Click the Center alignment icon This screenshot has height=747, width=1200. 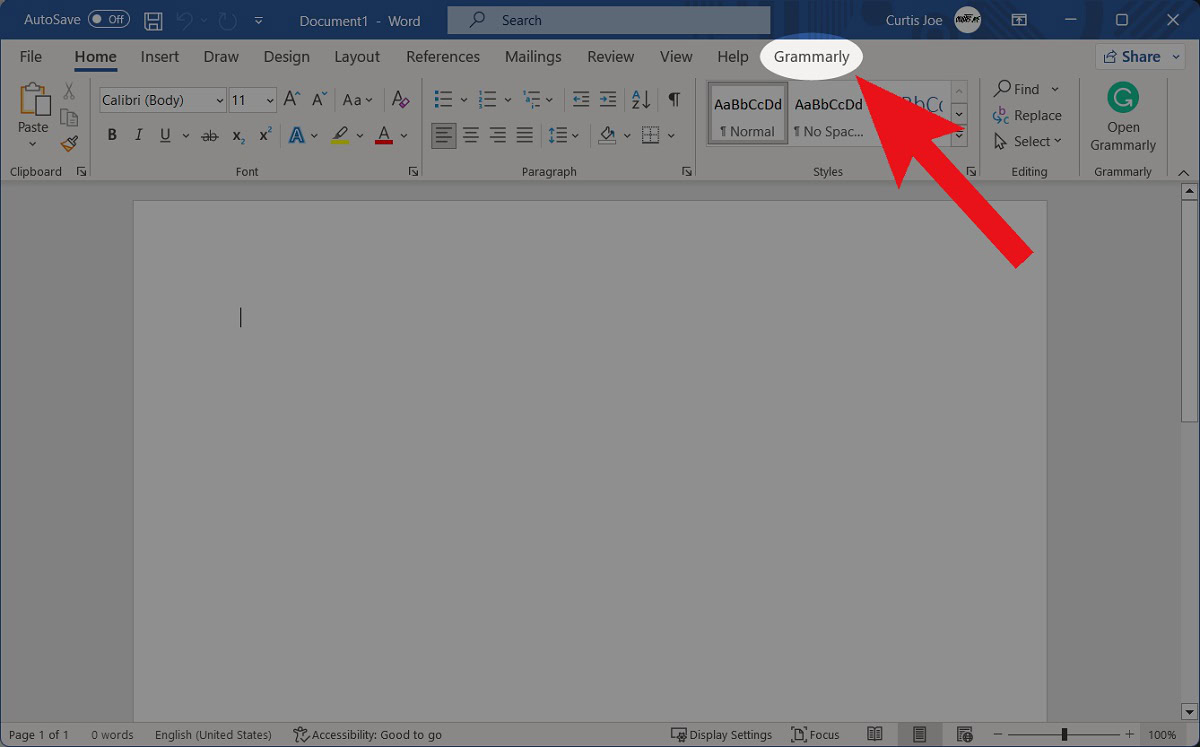click(x=471, y=135)
